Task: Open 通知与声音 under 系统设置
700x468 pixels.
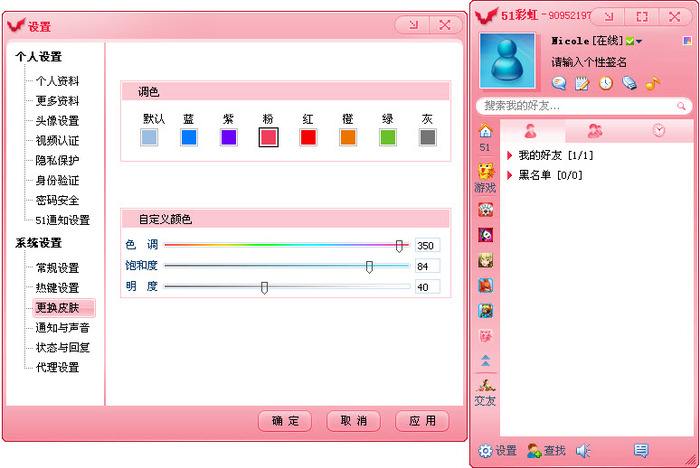Action: coord(62,328)
